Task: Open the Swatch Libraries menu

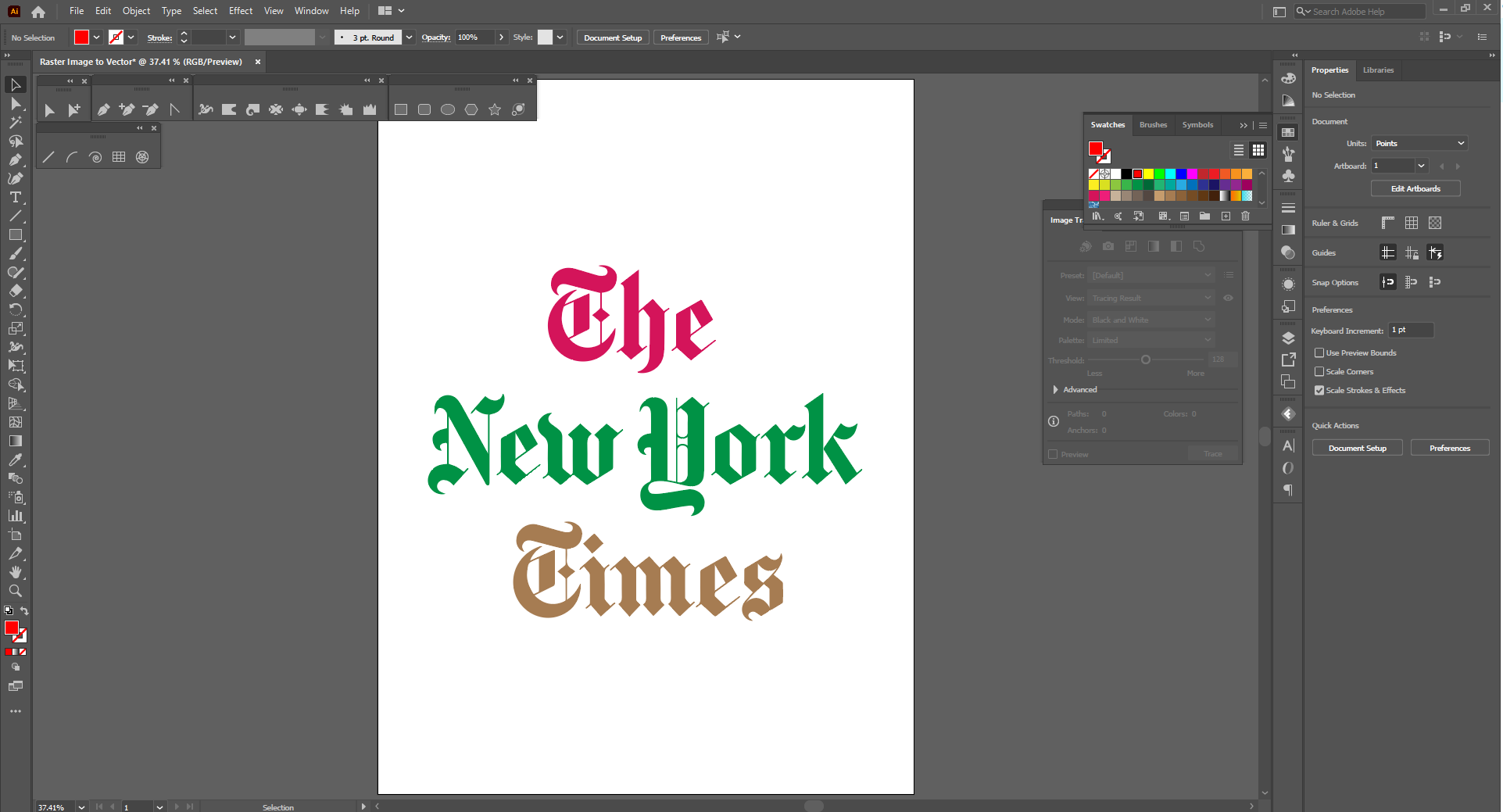Action: 1098,216
